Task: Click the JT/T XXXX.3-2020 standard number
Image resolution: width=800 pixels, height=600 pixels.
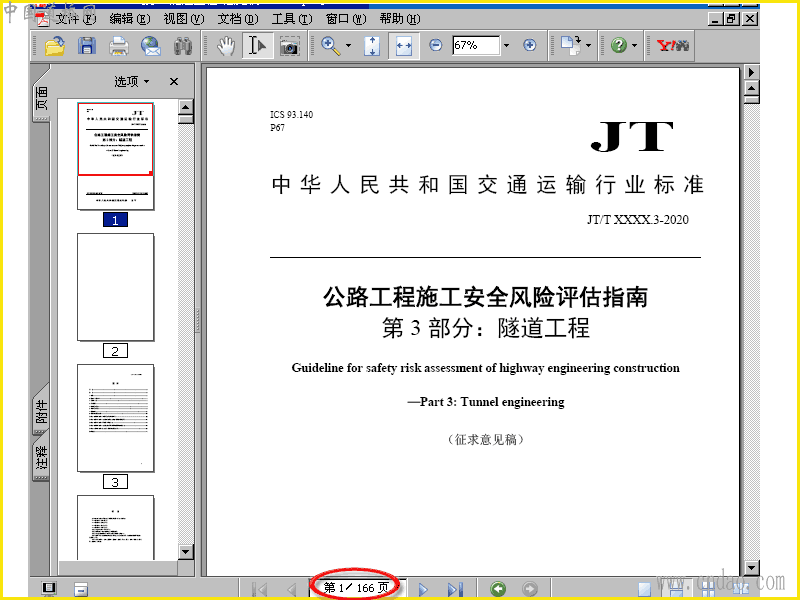Action: coord(637,219)
